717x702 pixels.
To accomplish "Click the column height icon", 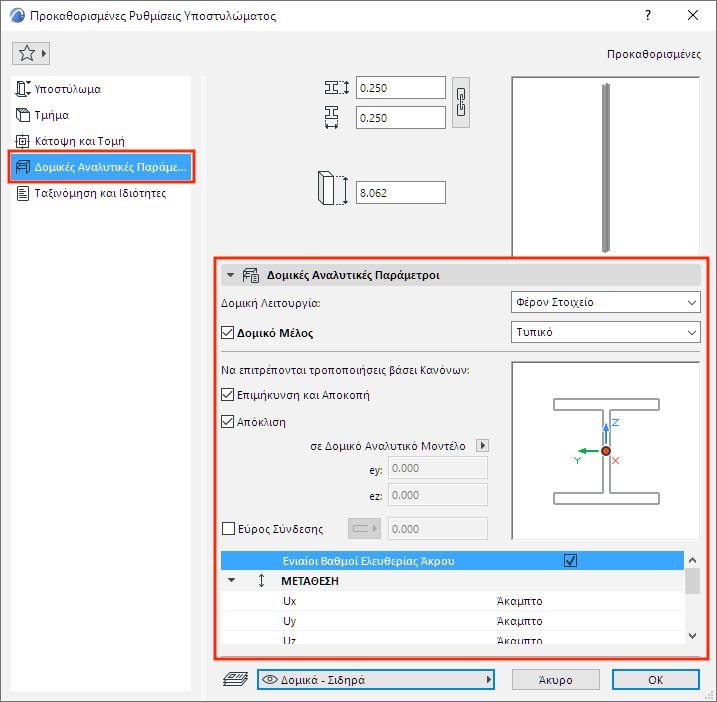I will coord(332,188).
